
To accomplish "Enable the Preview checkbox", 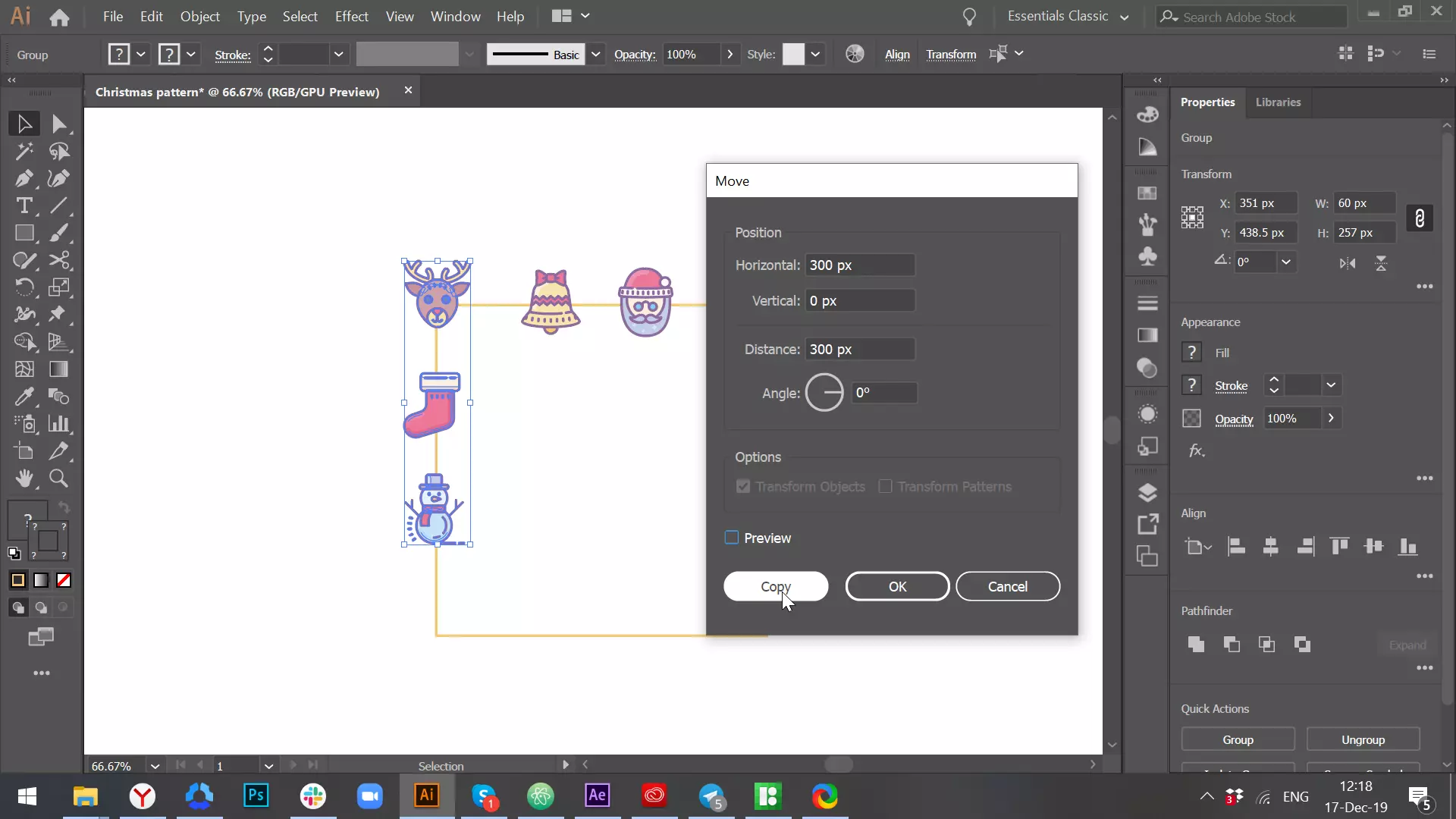I will pos(732,538).
